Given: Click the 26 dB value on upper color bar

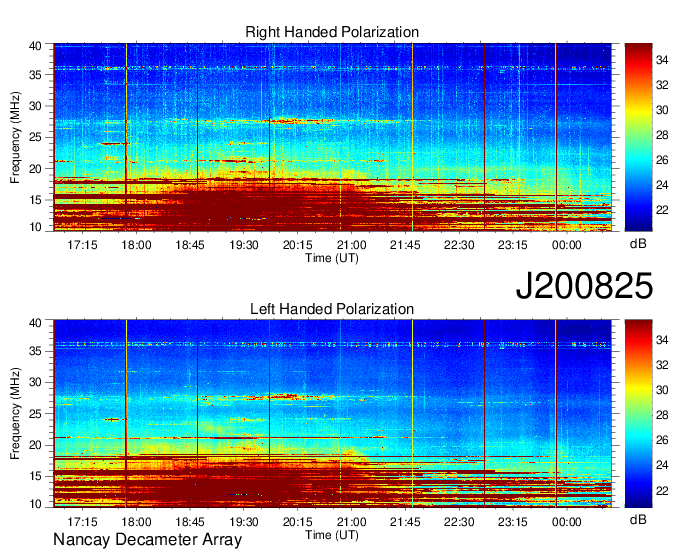Looking at the screenshot, I should (662, 160).
